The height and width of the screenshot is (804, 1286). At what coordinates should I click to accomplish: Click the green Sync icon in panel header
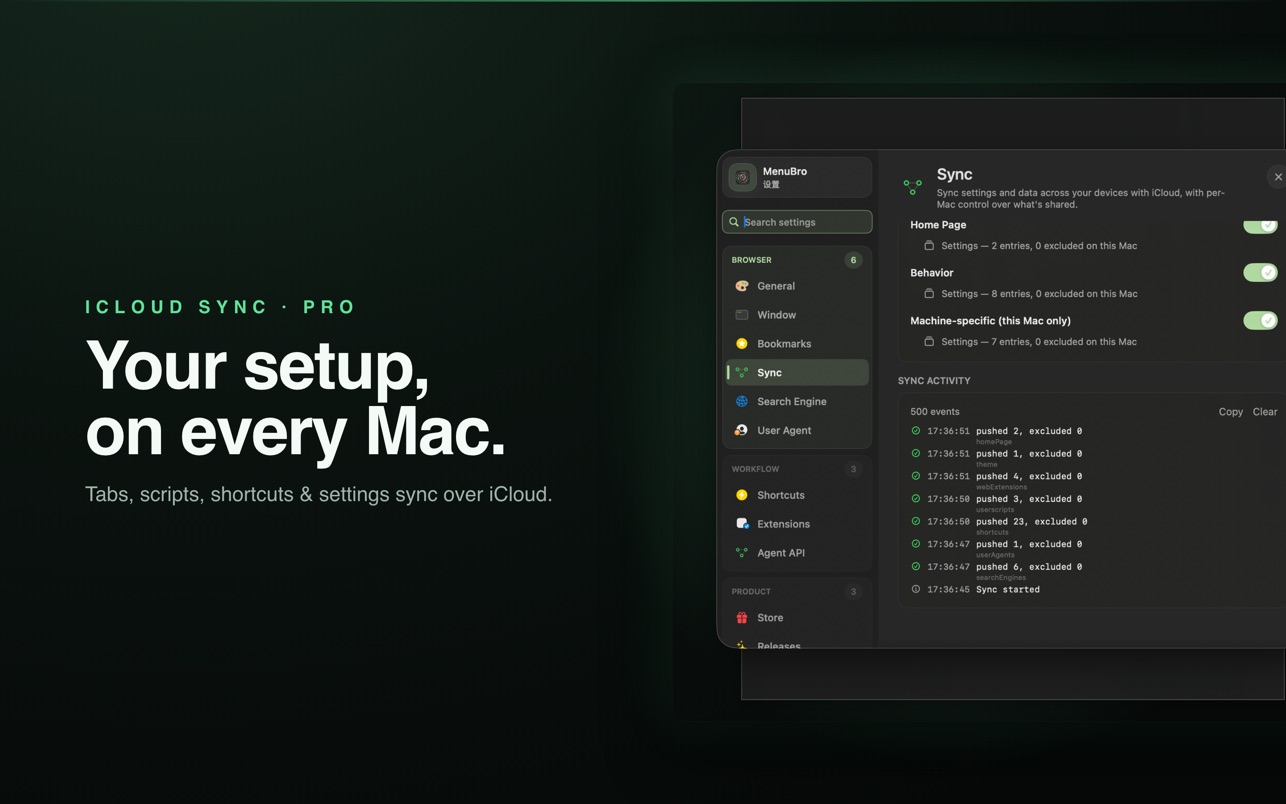pyautogui.click(x=913, y=186)
